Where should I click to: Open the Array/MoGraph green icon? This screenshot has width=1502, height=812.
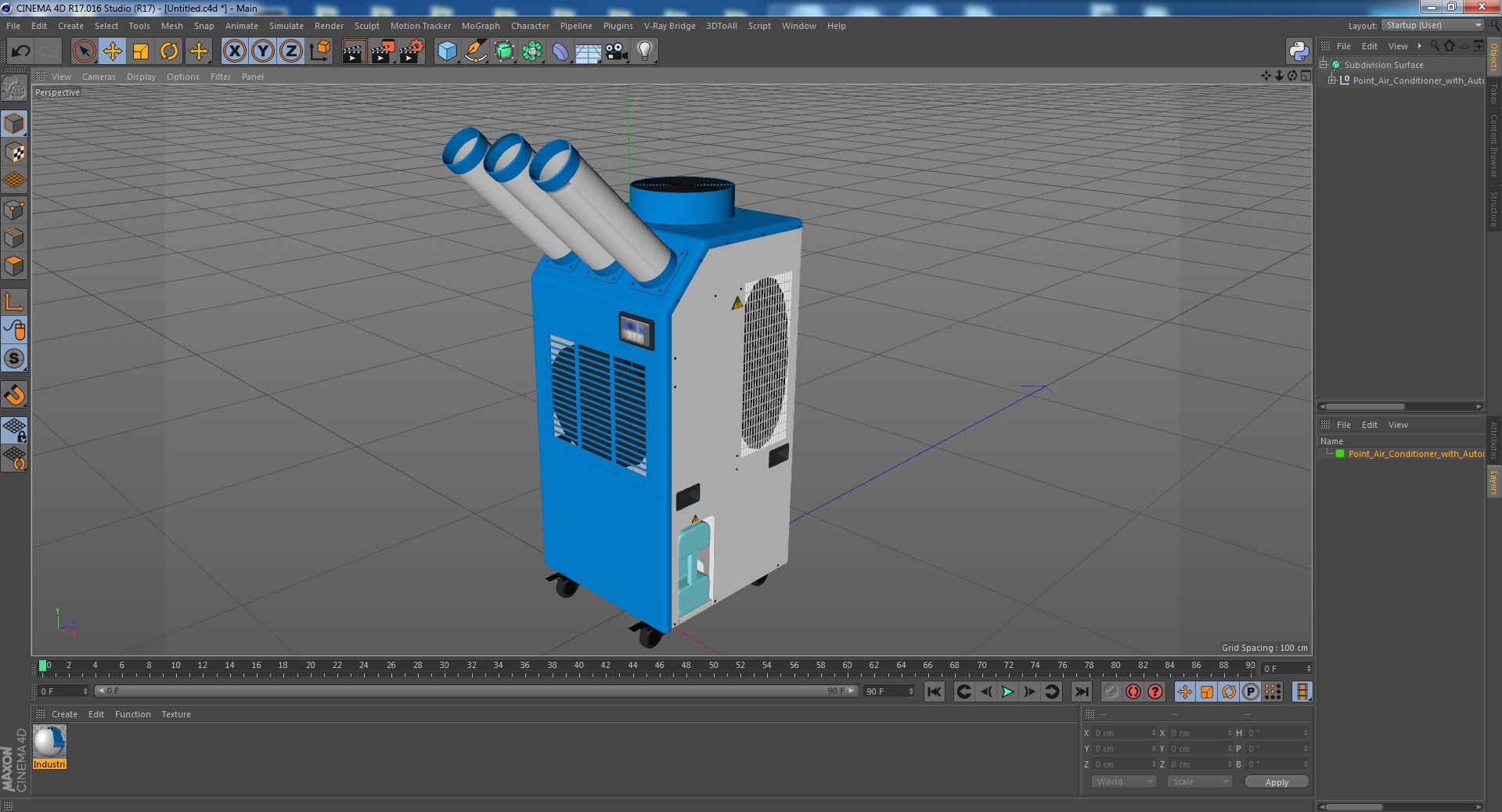(532, 52)
